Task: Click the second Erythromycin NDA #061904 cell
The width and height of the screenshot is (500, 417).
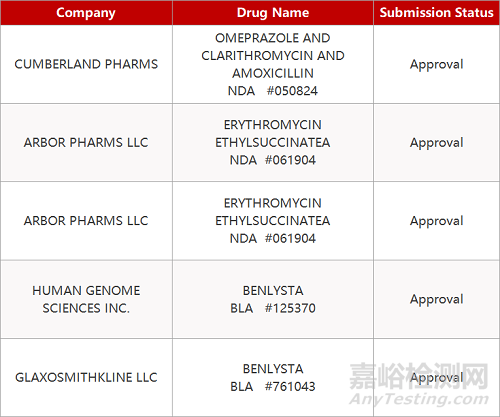Action: tap(273, 221)
